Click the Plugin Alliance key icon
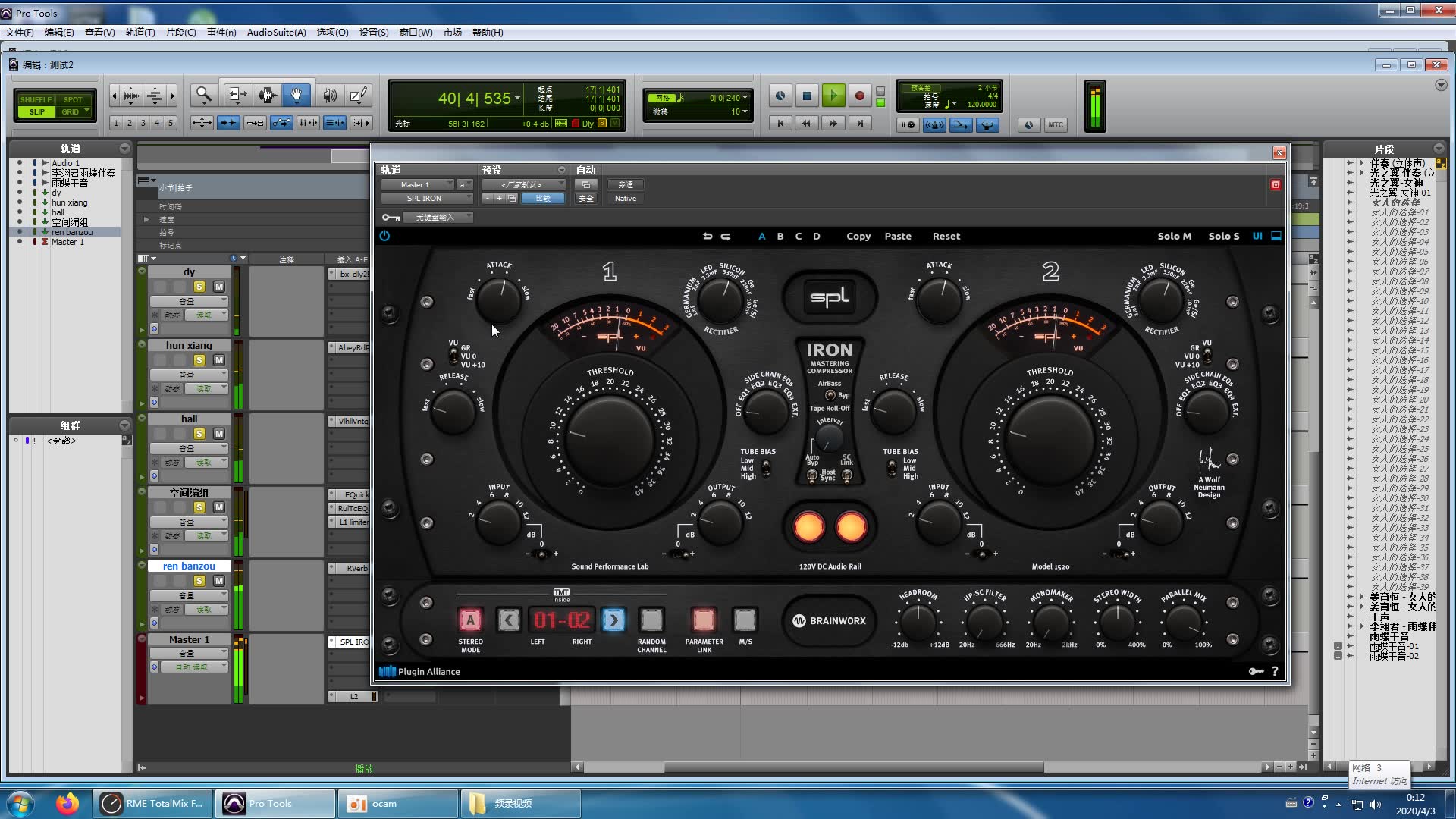 point(1256,671)
